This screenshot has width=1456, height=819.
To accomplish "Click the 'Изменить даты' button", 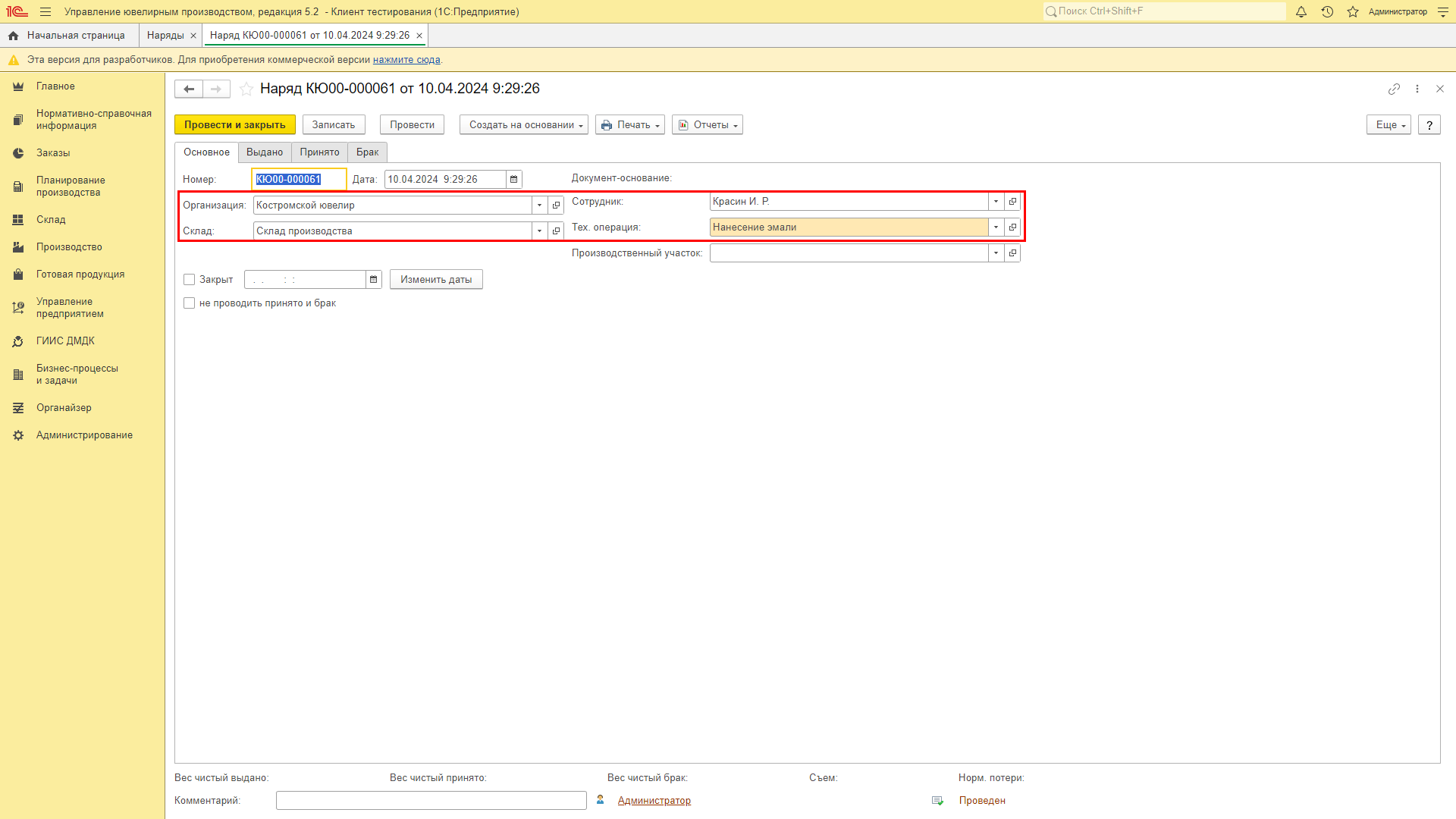I will click(x=436, y=280).
